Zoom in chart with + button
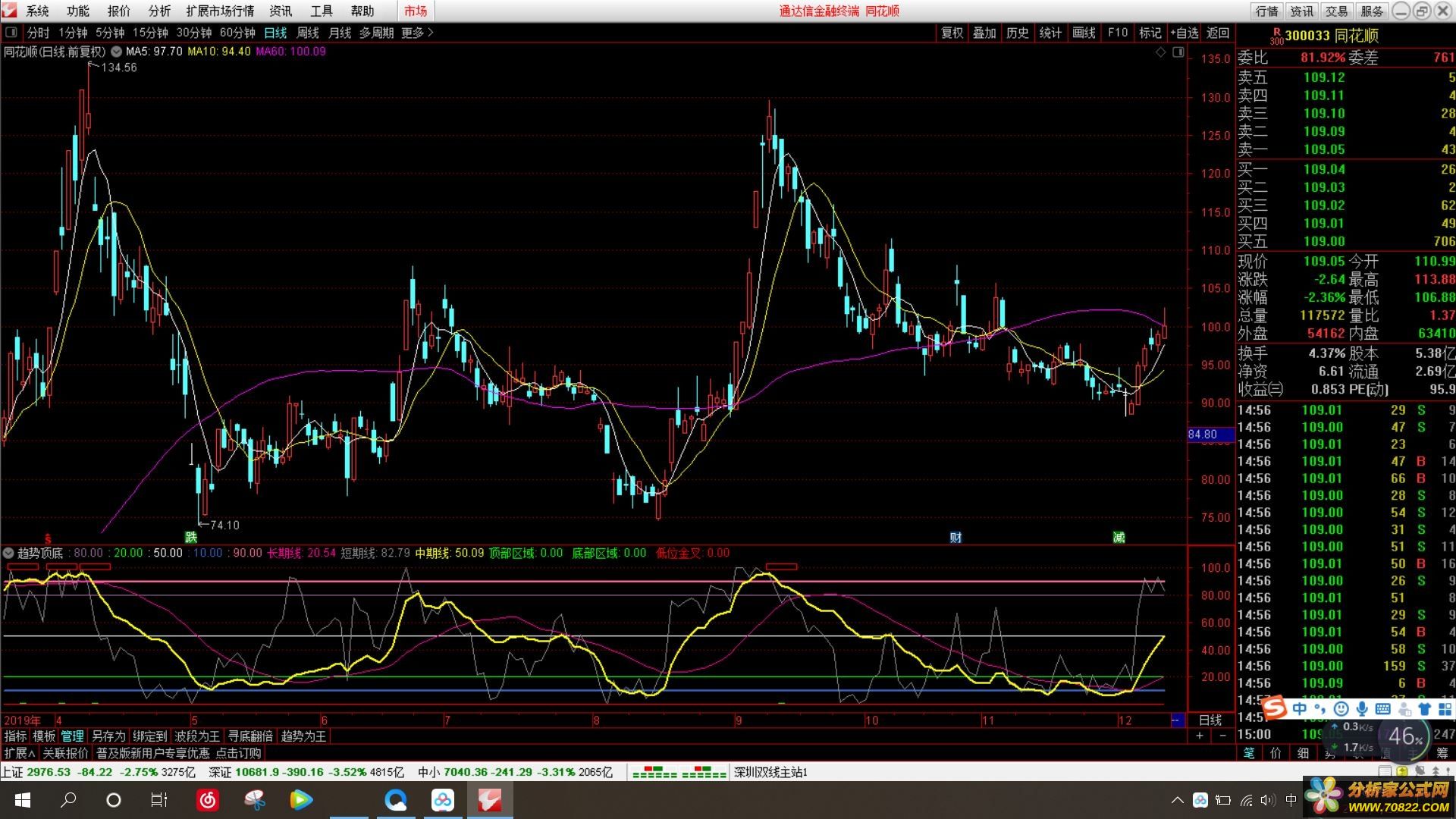Screen dimensions: 1456x819 coord(1200,736)
